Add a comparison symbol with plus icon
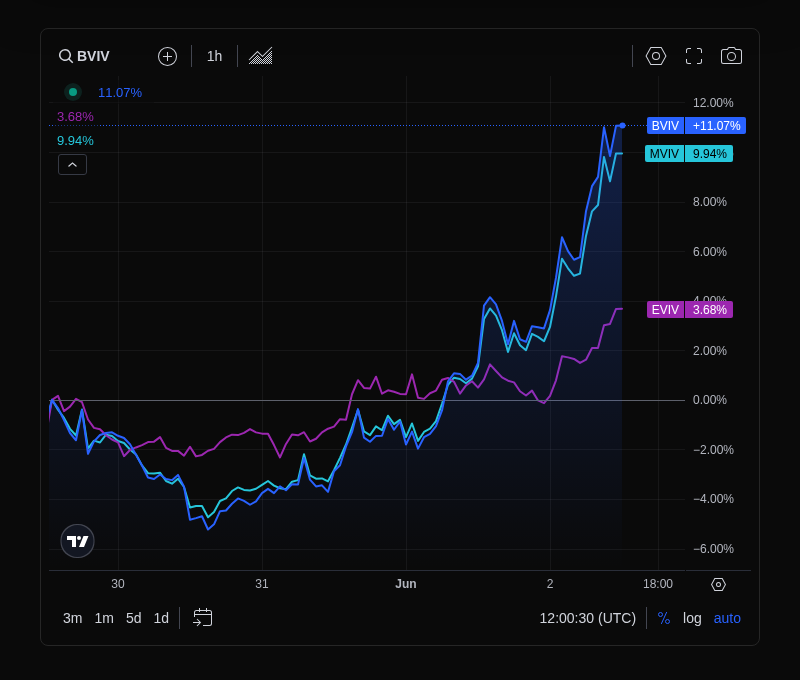800x680 pixels. pyautogui.click(x=167, y=56)
